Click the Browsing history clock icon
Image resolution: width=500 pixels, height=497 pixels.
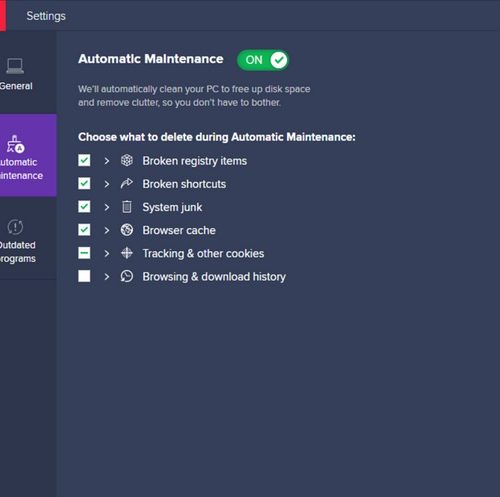(127, 276)
